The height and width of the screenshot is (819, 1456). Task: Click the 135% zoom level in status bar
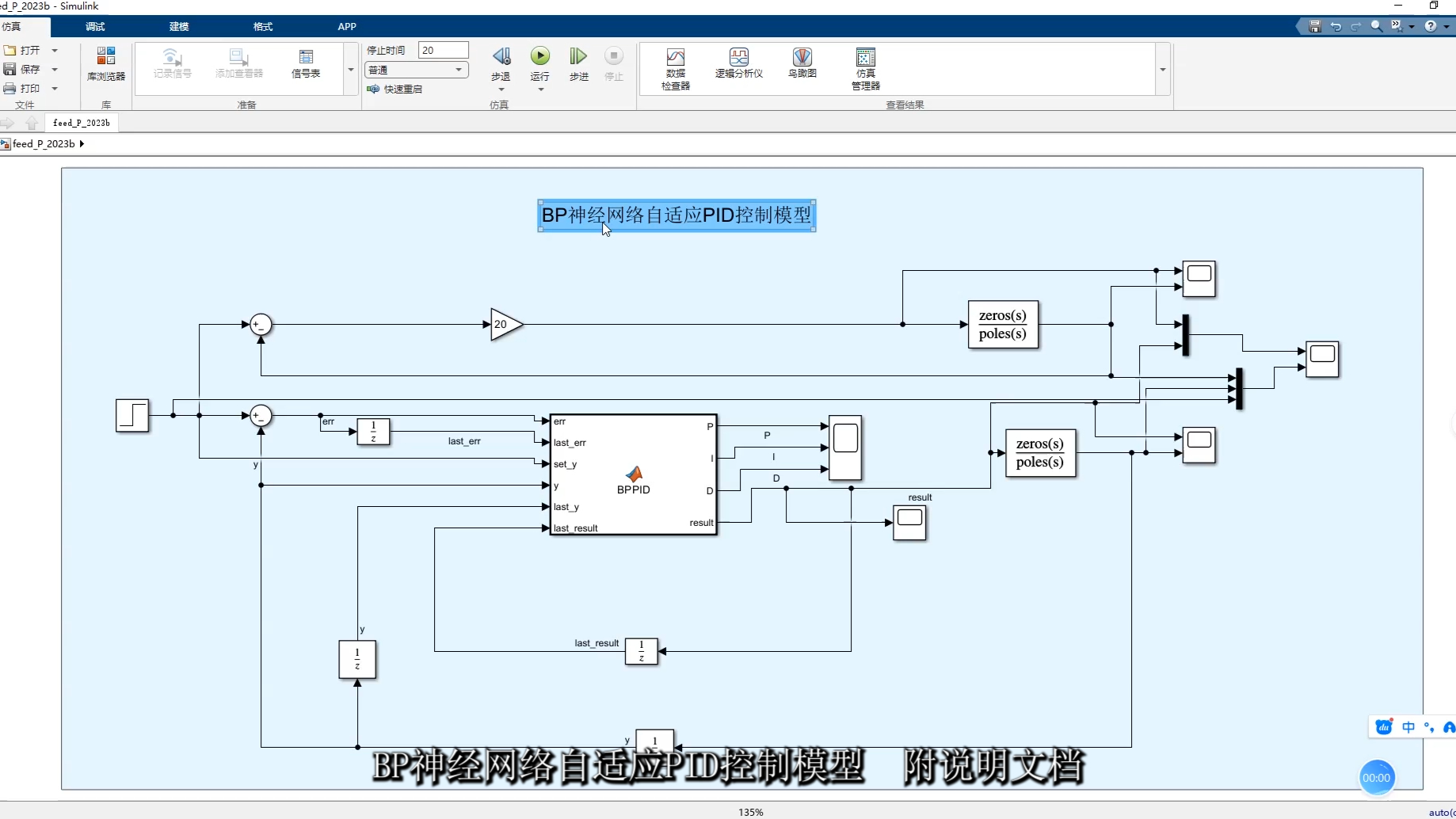[x=750, y=812]
